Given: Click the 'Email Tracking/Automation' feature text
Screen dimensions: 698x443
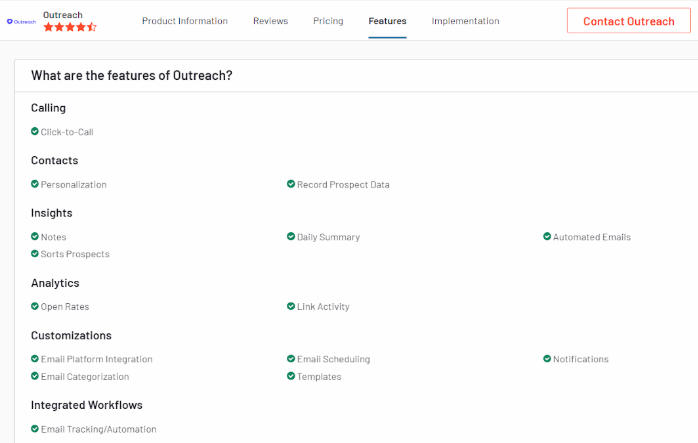Looking at the screenshot, I should click(x=99, y=429).
